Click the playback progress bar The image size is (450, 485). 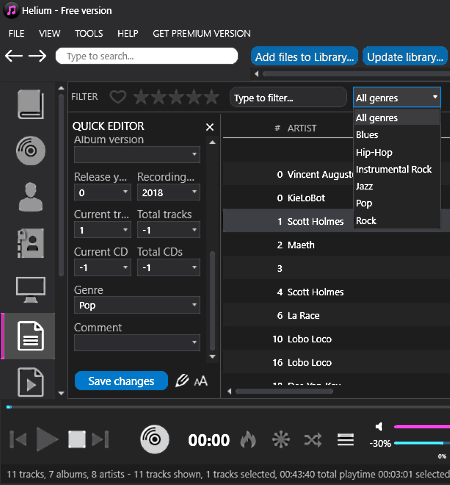pyautogui.click(x=228, y=407)
